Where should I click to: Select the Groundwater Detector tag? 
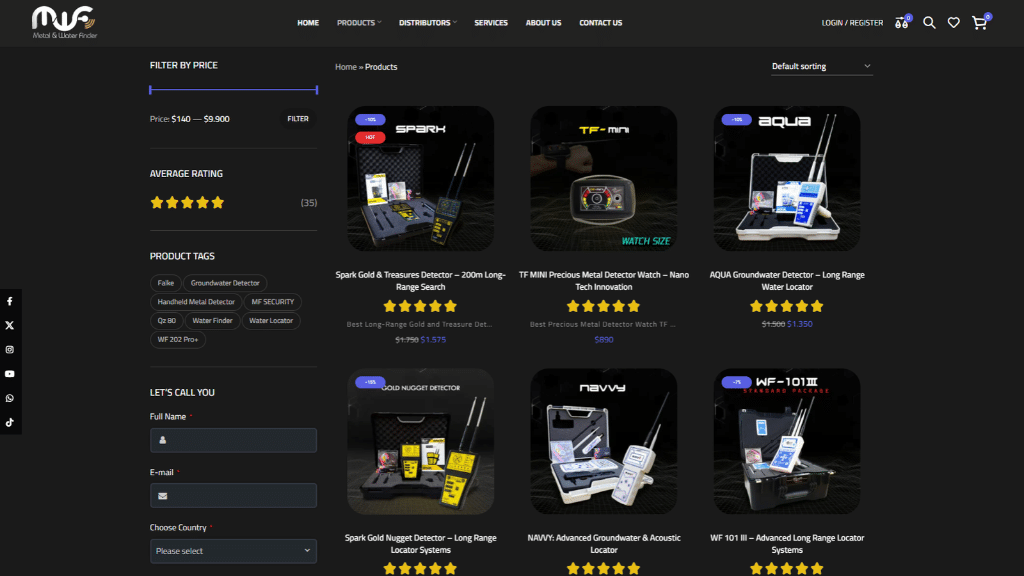[x=225, y=283]
